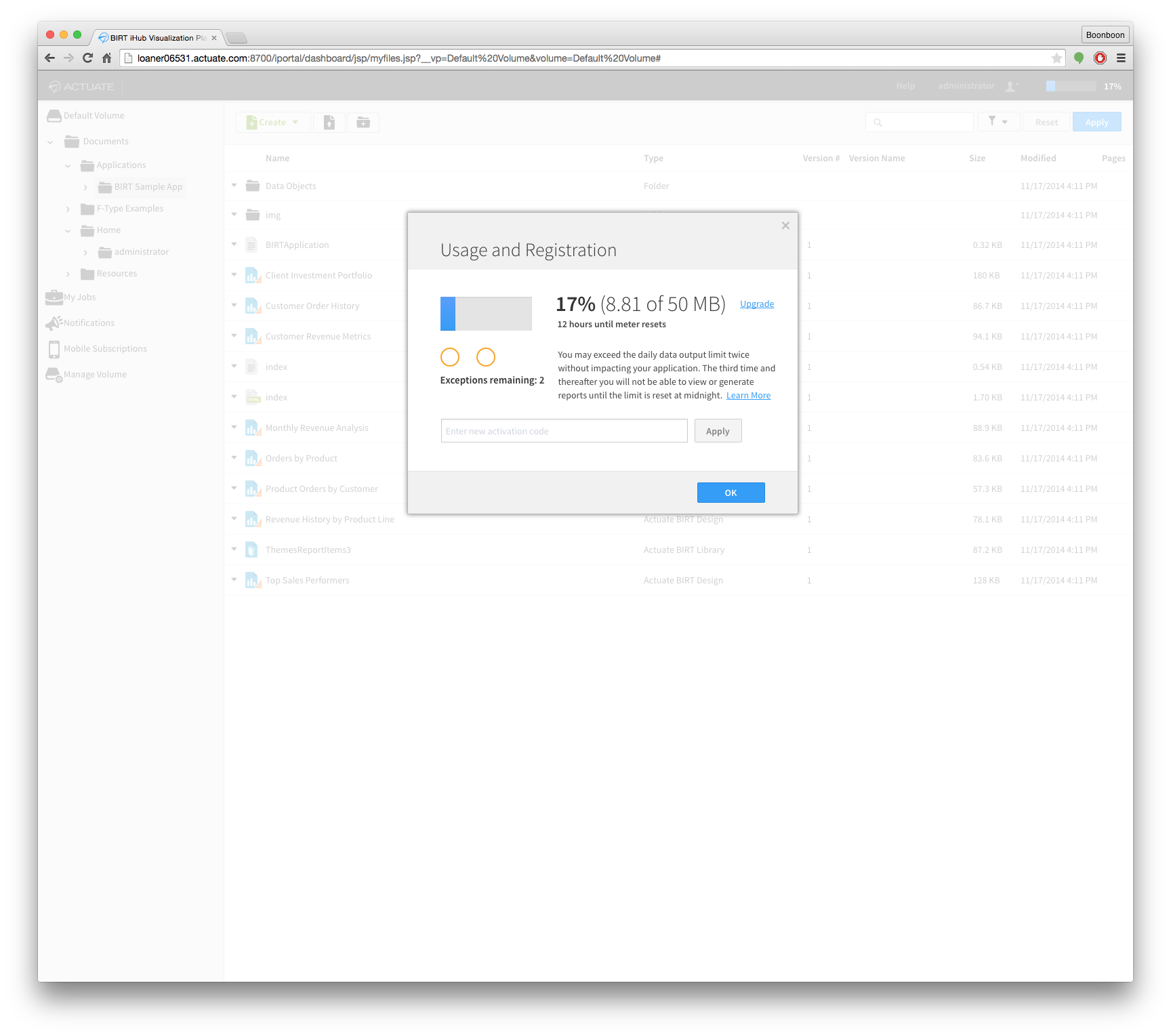This screenshot has height=1036, width=1171.
Task: Open Mobile Subscriptions via the phone icon
Action: (54, 348)
